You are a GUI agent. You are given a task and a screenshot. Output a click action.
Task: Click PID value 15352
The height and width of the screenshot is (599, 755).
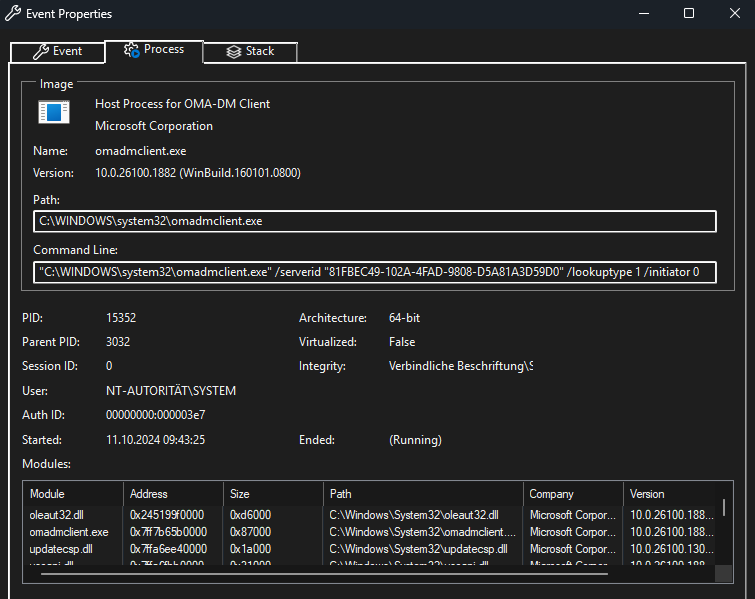(x=121, y=318)
